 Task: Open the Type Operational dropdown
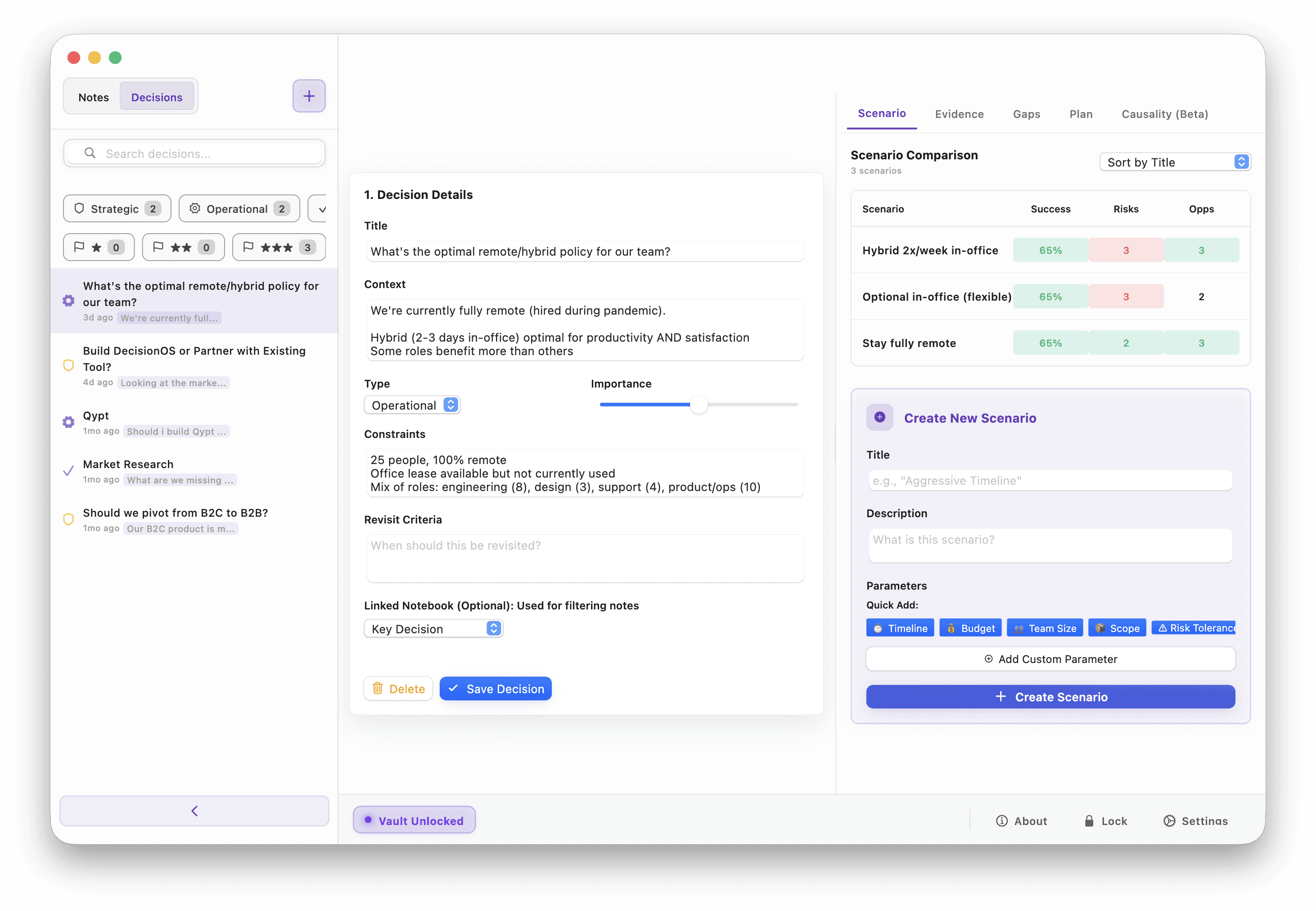pyautogui.click(x=412, y=405)
